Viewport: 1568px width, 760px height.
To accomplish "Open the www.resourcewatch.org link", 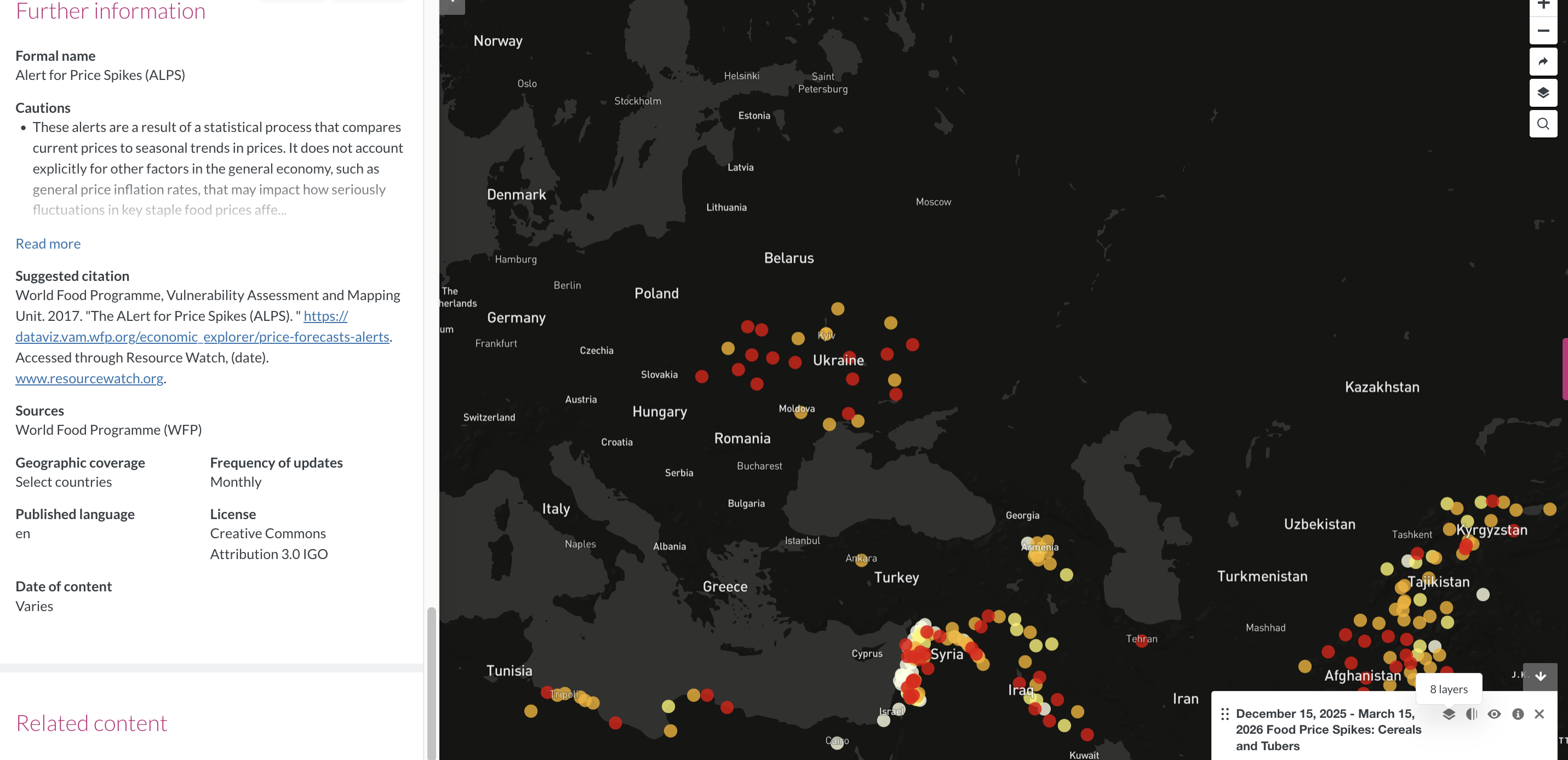I will (x=89, y=378).
